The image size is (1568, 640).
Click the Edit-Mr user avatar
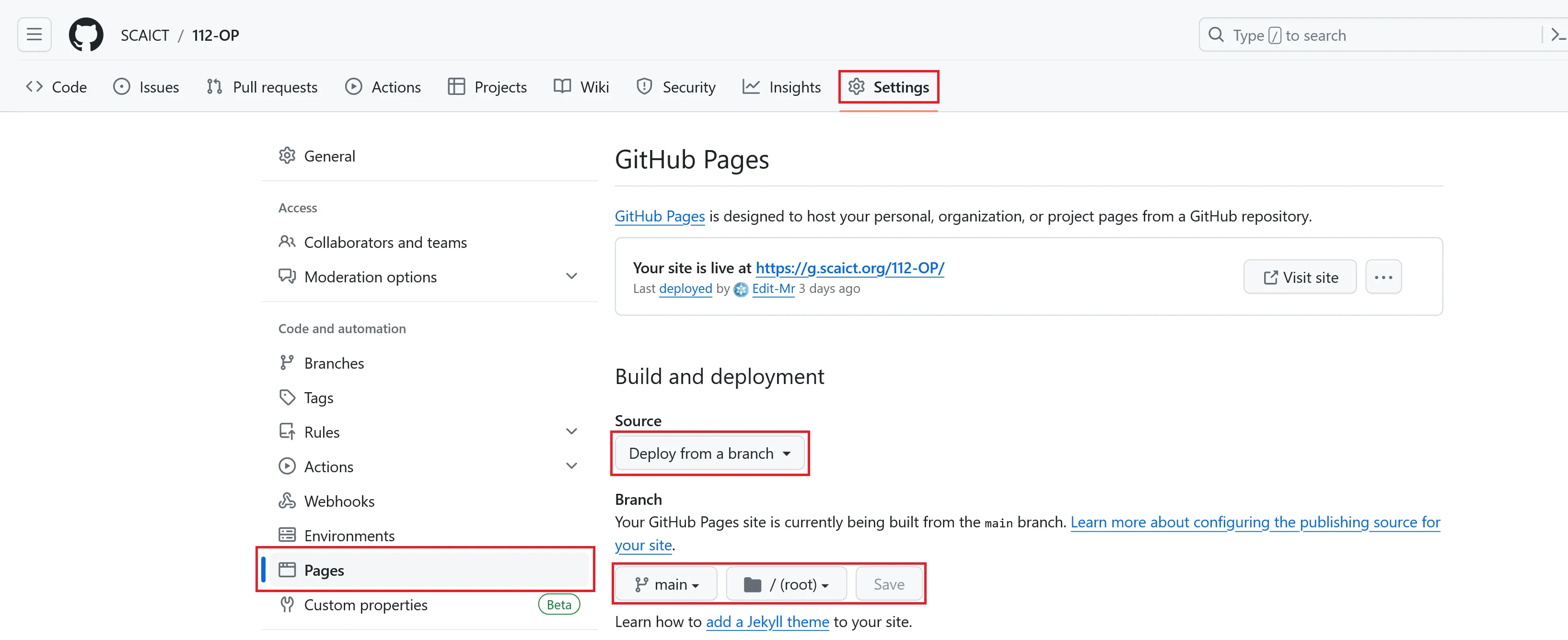coord(741,289)
